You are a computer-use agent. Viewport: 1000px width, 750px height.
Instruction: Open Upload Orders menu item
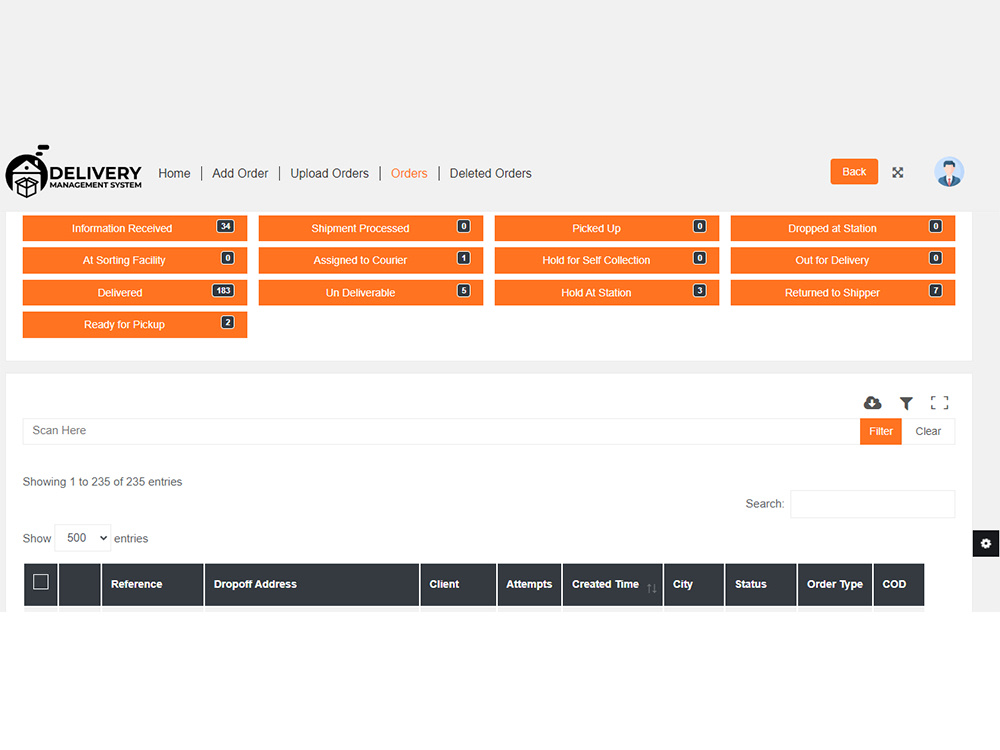click(x=330, y=173)
